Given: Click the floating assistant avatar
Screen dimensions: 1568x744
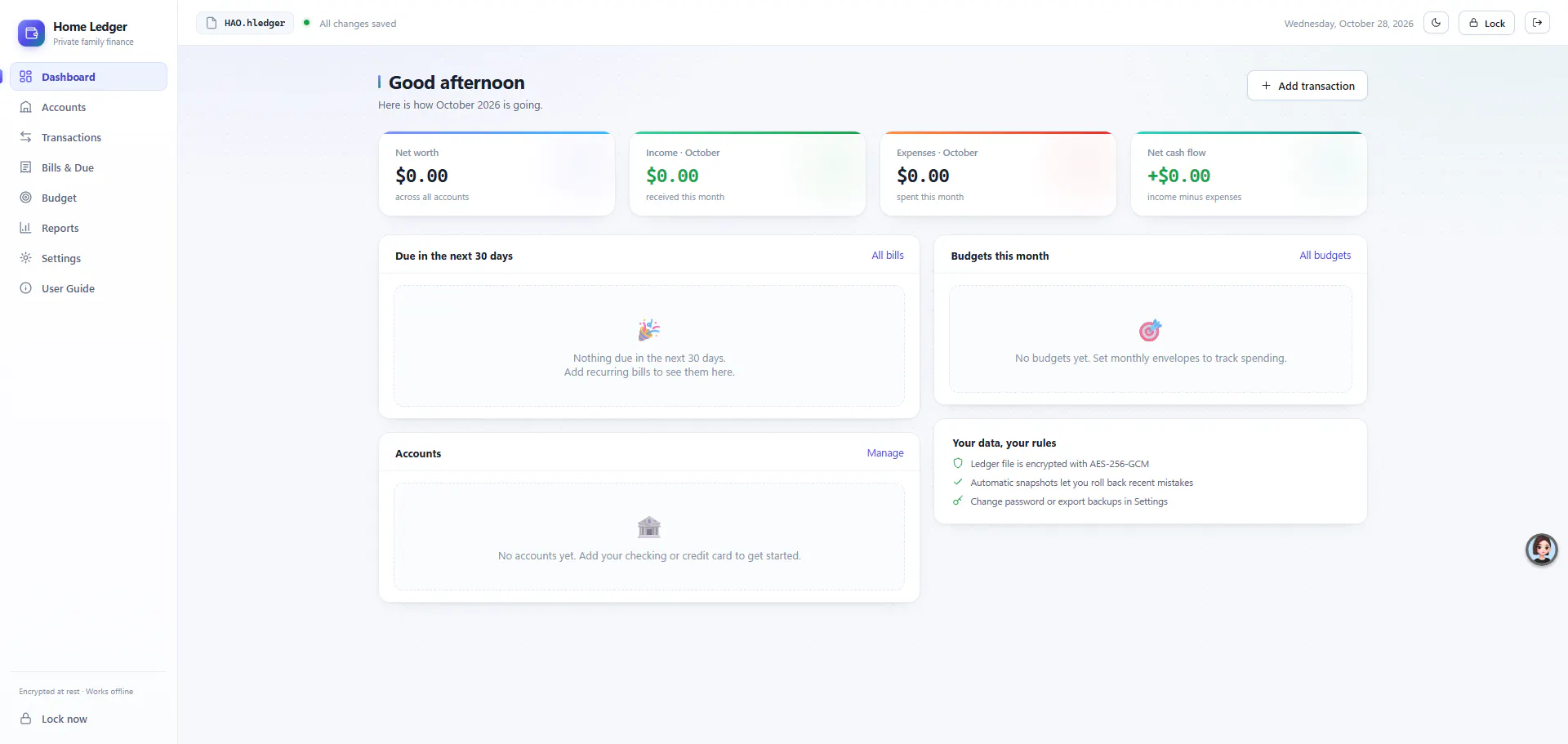Looking at the screenshot, I should coord(1542,550).
